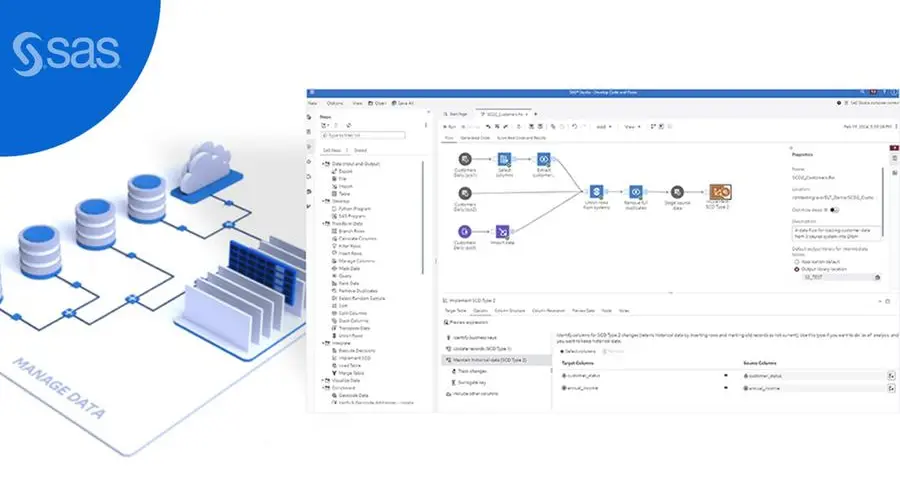Select the Select Columns node in flow
Screen dimensions: 900x482
tap(504, 159)
